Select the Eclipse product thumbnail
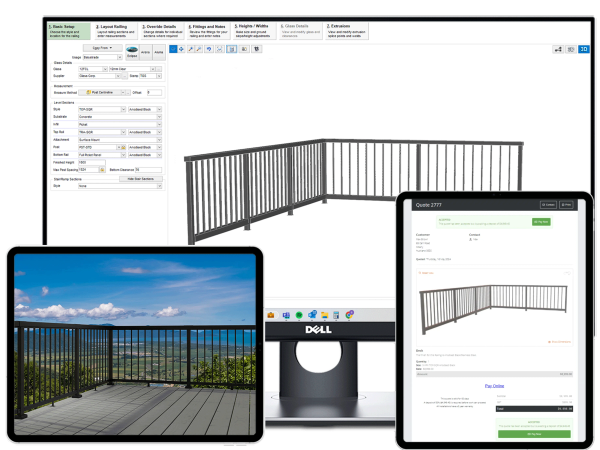Image resolution: width=600 pixels, height=450 pixels. pyautogui.click(x=132, y=52)
